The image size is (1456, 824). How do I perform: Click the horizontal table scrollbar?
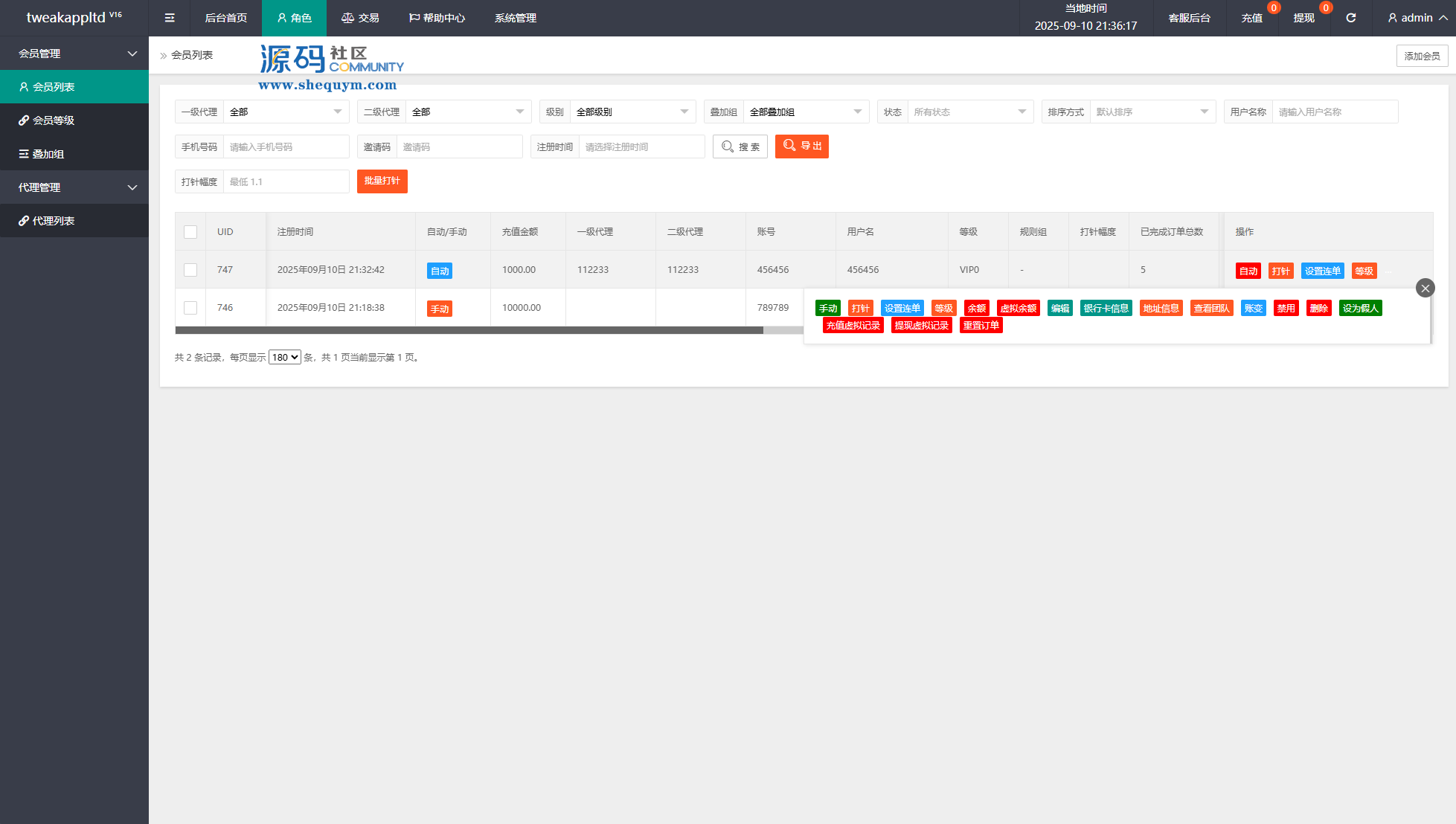click(469, 330)
